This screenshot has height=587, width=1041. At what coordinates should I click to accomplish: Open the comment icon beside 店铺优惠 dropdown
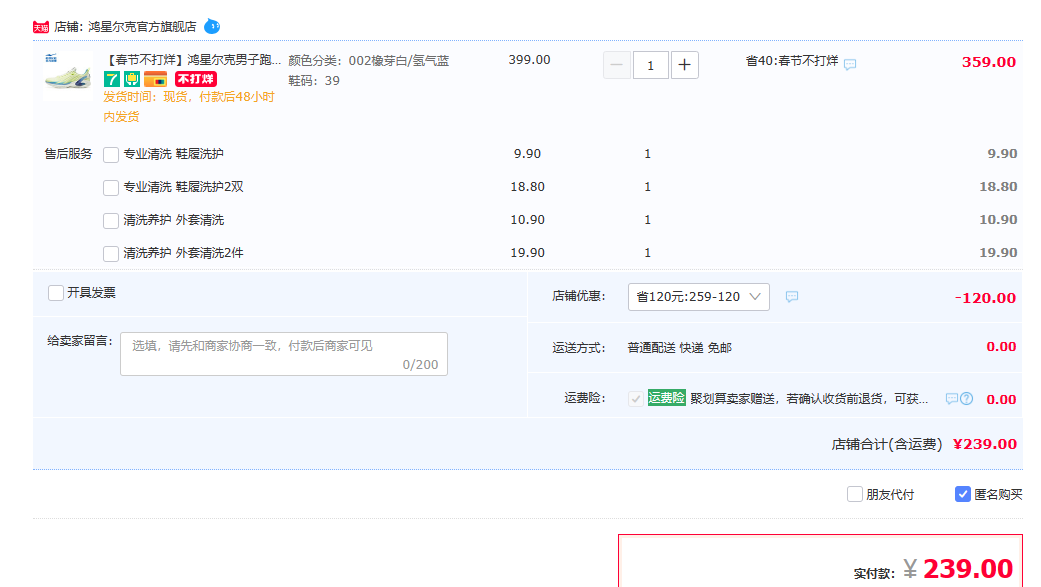[x=791, y=297]
